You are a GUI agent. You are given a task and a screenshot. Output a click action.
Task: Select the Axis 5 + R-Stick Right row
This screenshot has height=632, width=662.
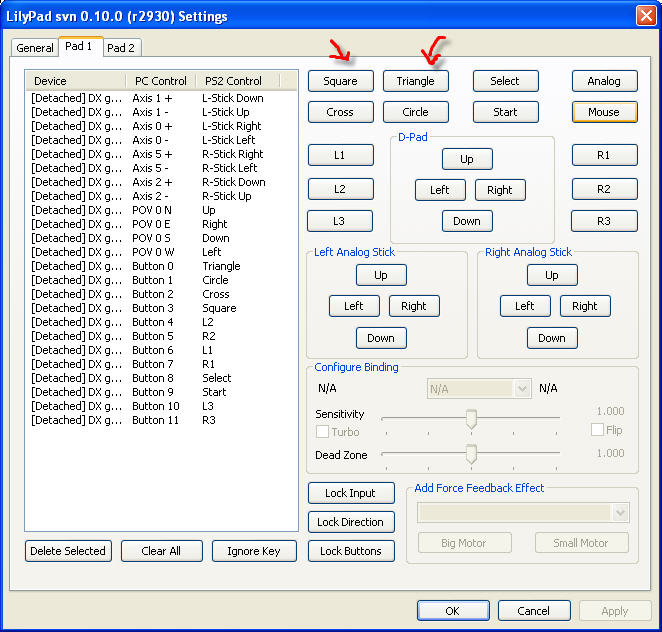pos(161,154)
